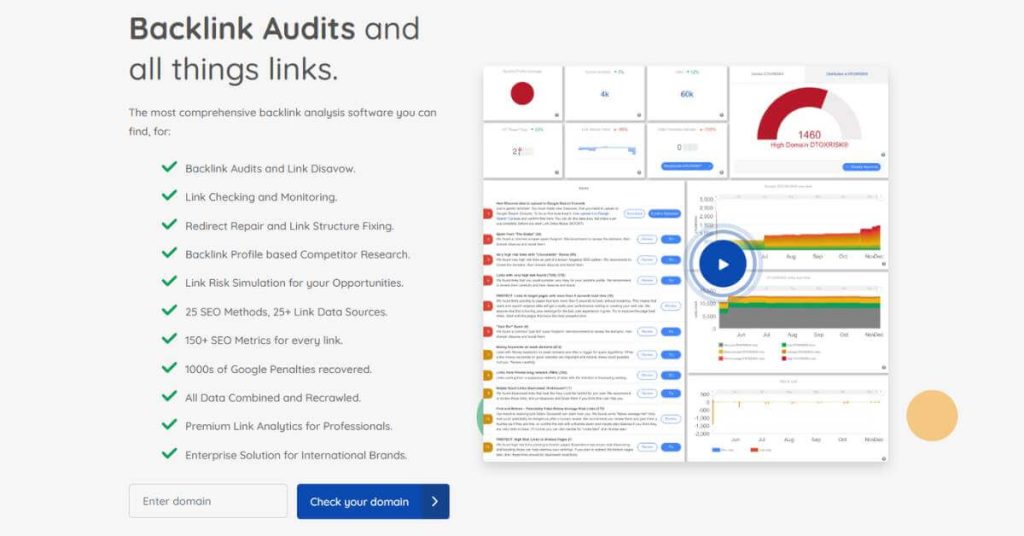Click the Enter domain input field
The image size is (1024, 536).
pyautogui.click(x=207, y=501)
